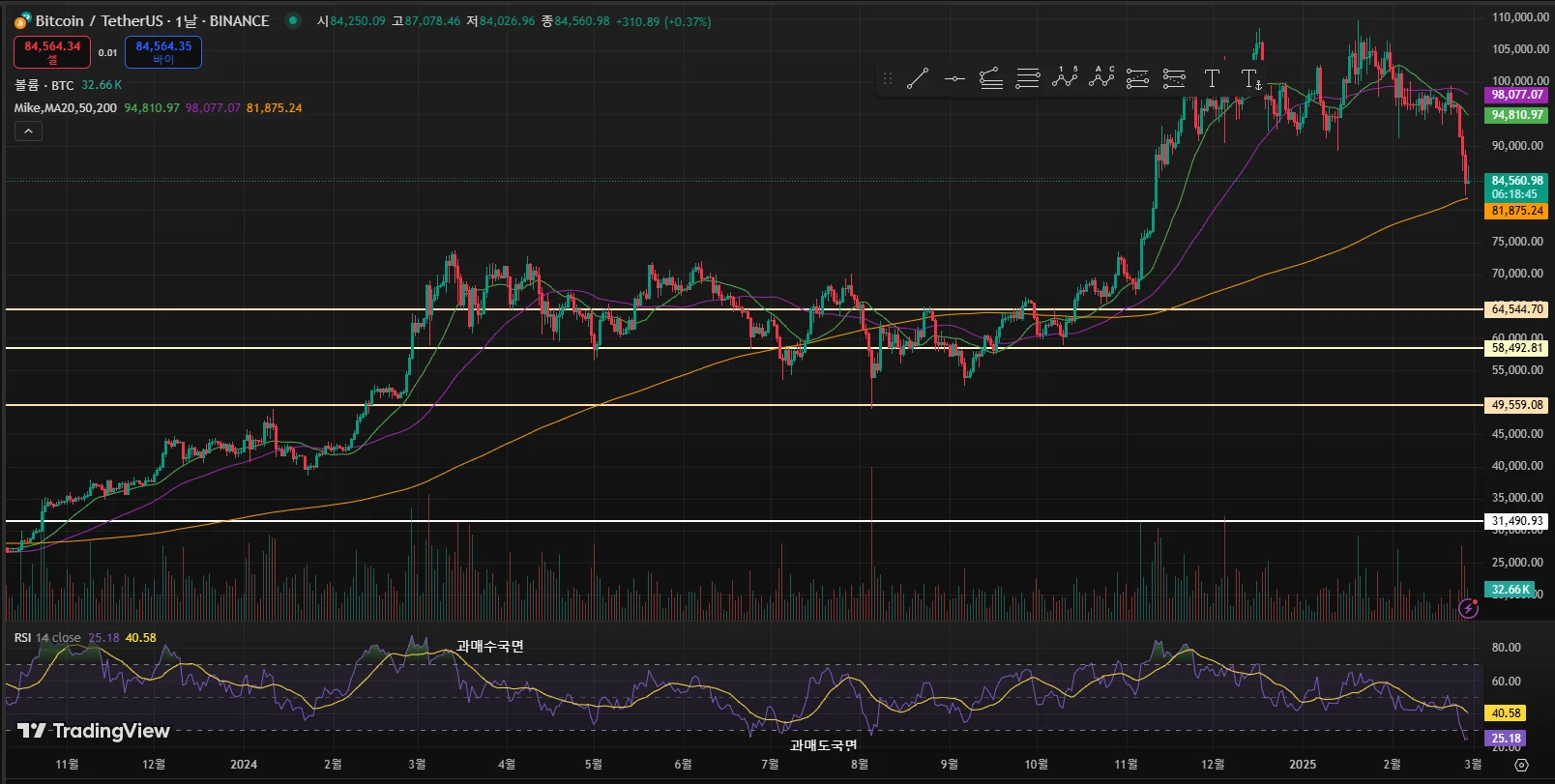Click the 110,000.00 price scale label
The image size is (1555, 784).
1520,17
